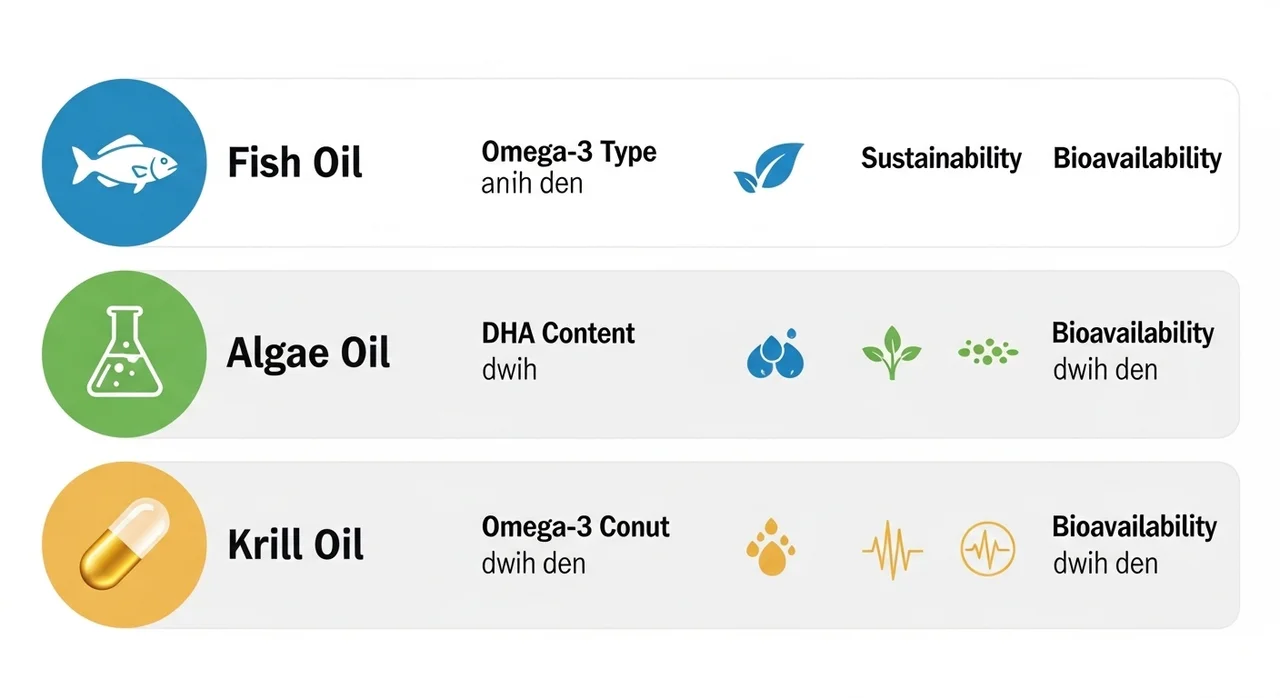Image resolution: width=1280 pixels, height=698 pixels.
Task: Select the Algae Oil title
Action: [x=308, y=353]
